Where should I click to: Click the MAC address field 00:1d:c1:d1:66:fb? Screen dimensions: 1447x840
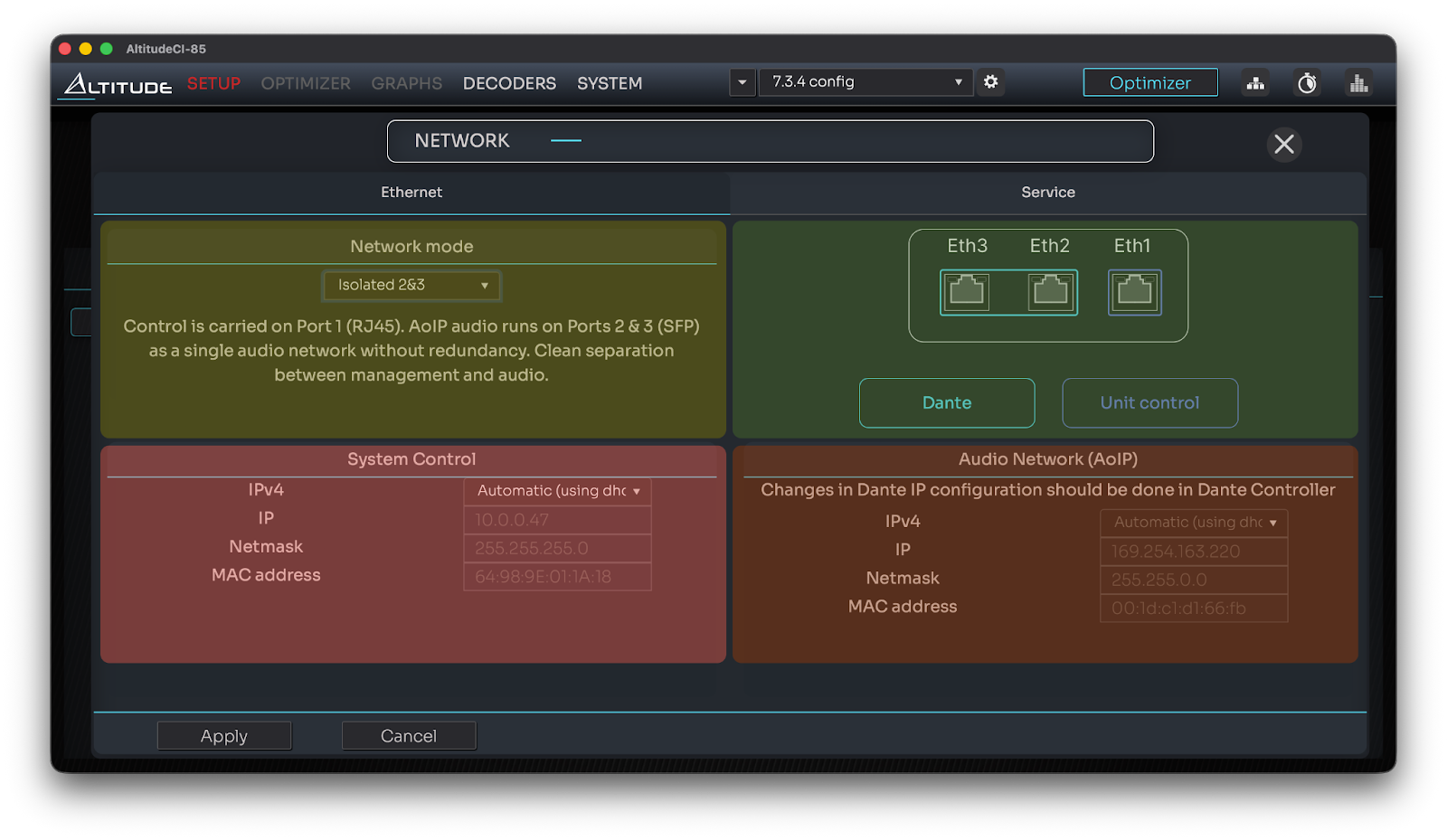[x=1193, y=608]
